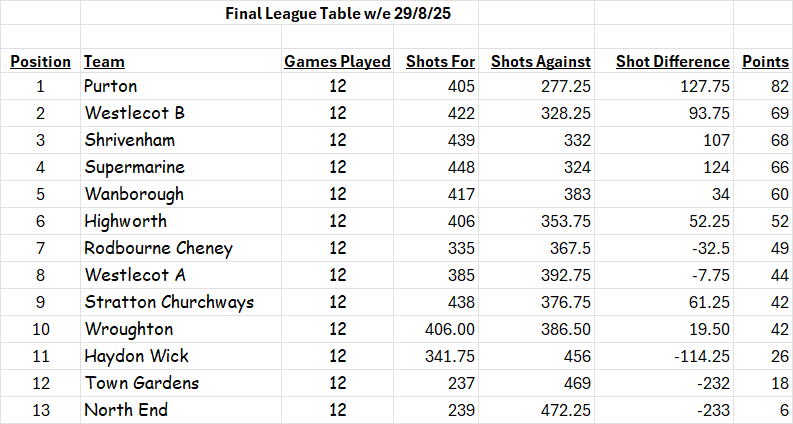Viewport: 793px width, 424px height.
Task: Click Shrivenham's Shots For value 439
Action: coord(459,140)
